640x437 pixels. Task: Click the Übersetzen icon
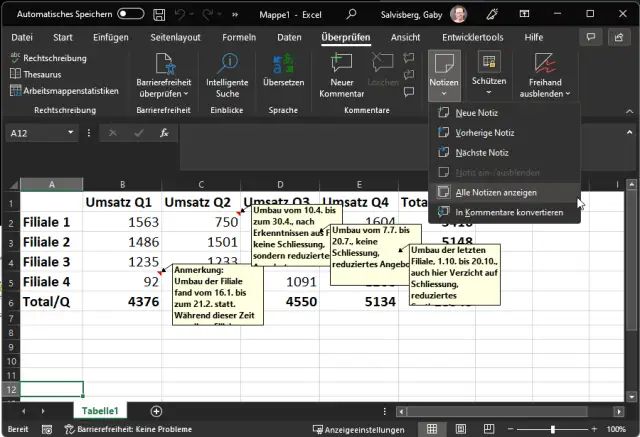tap(283, 63)
